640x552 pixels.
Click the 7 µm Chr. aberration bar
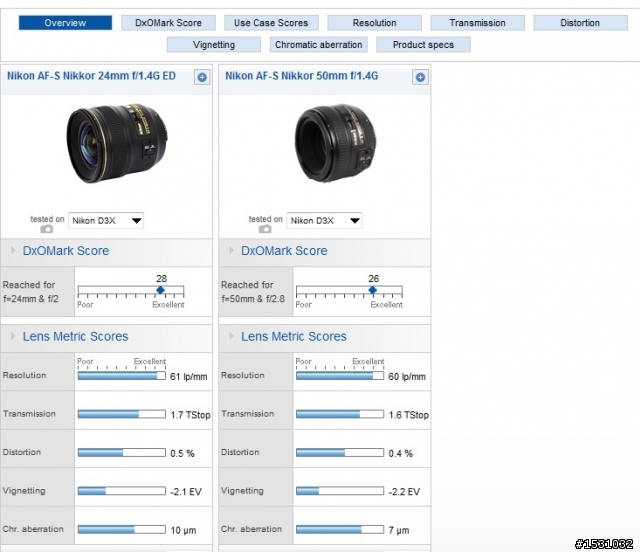coord(340,529)
